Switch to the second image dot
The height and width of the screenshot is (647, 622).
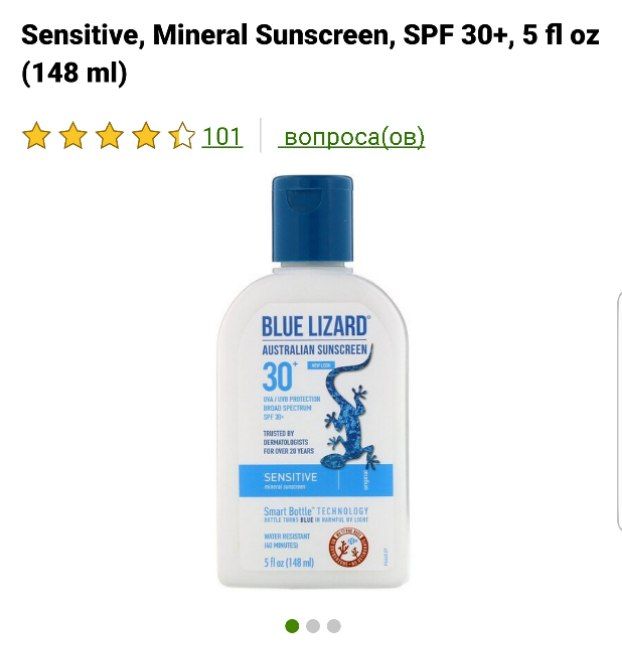[313, 626]
